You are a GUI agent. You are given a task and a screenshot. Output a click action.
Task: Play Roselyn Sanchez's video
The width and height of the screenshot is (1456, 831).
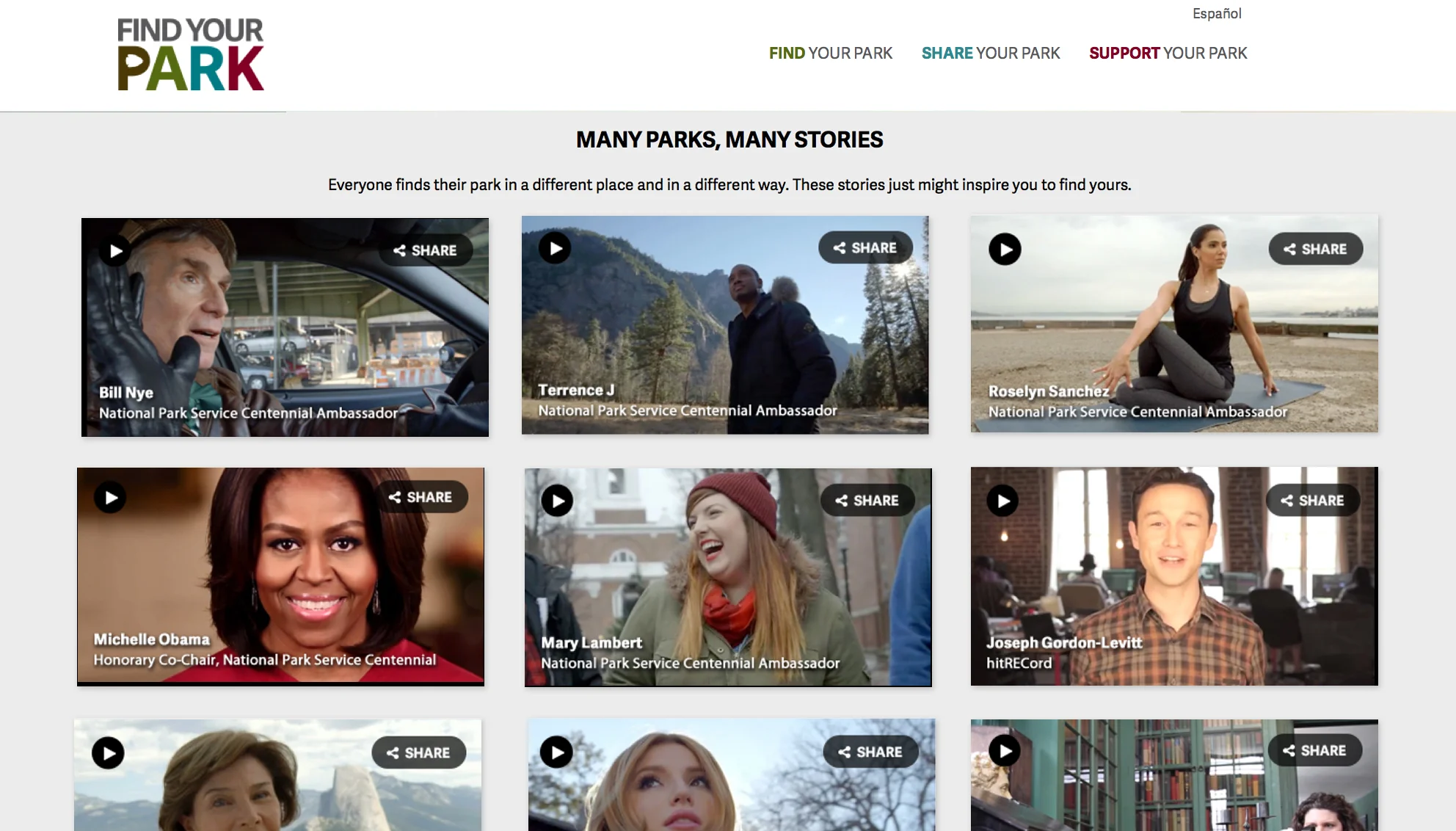pos(1005,250)
